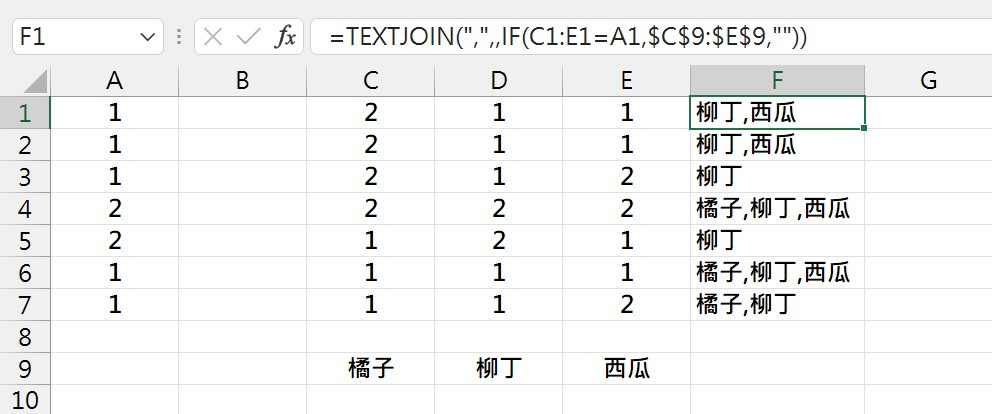Select column A header
The height and width of the screenshot is (414, 992).
115,81
